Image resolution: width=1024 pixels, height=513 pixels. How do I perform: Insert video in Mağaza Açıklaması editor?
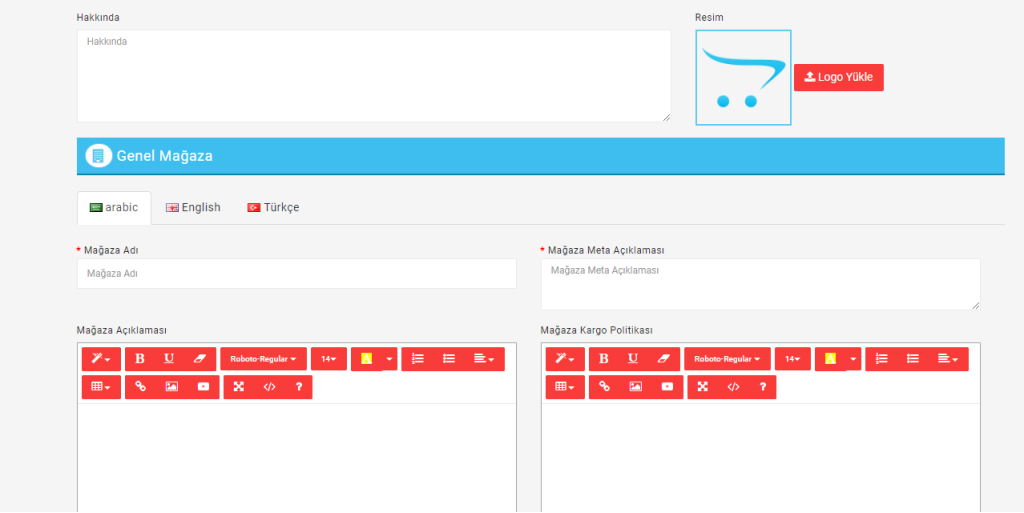point(203,387)
